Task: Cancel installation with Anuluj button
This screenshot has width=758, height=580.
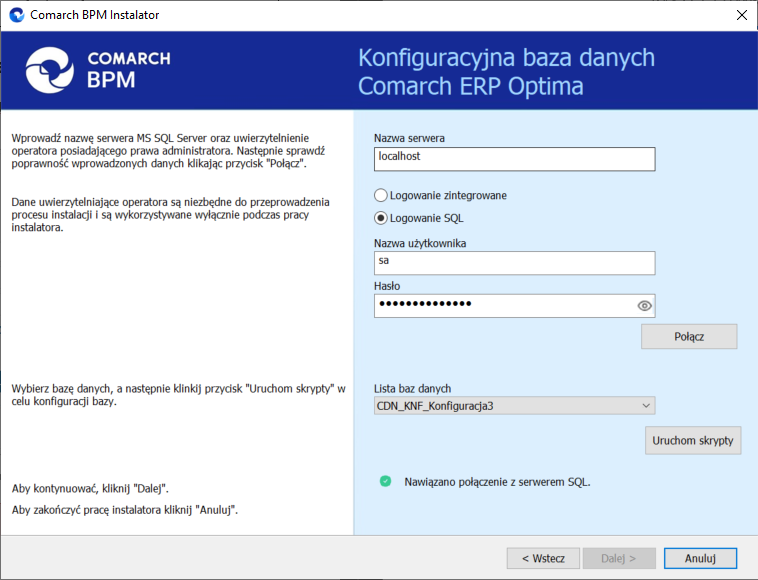Action: pyautogui.click(x=700, y=558)
